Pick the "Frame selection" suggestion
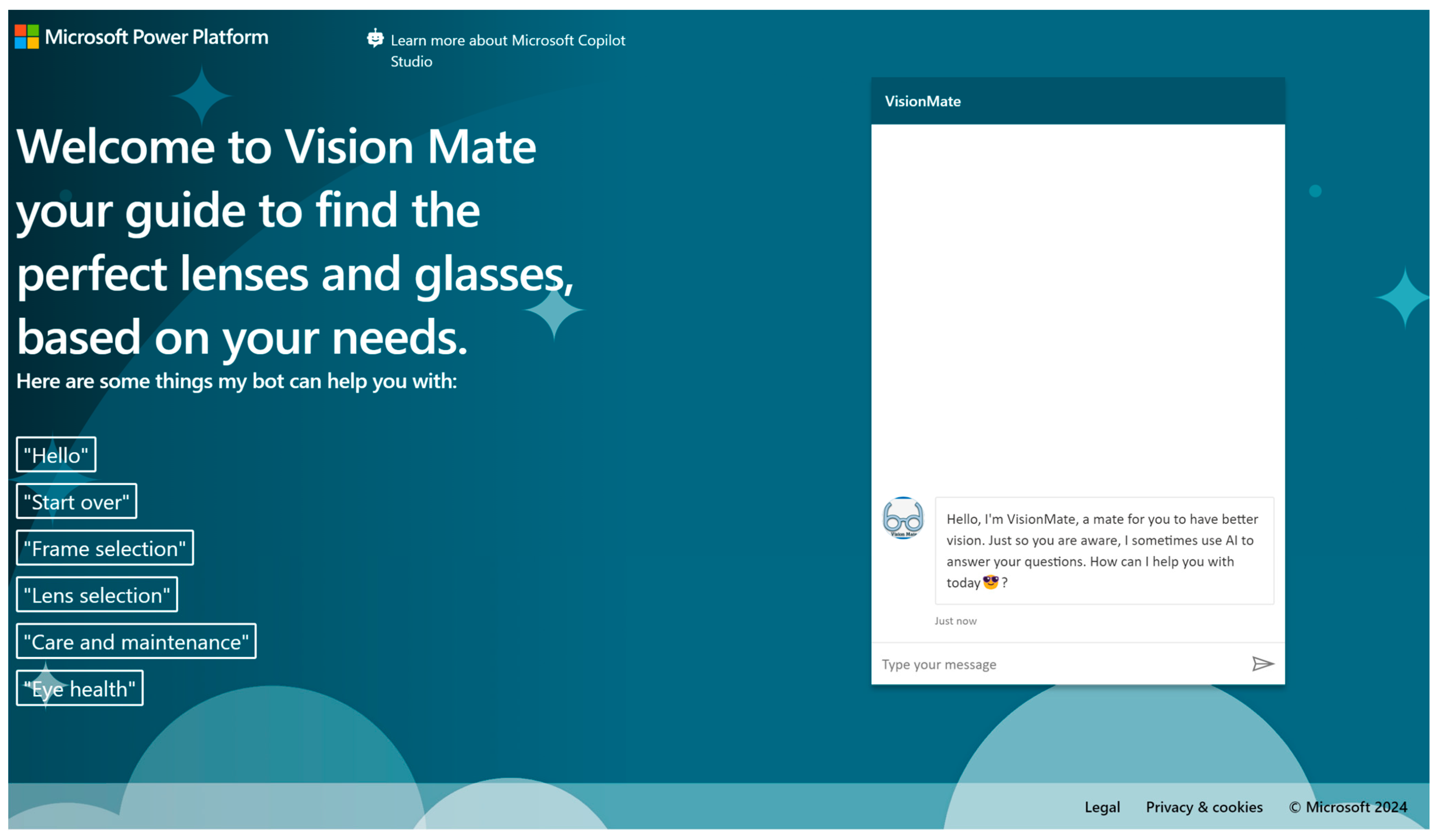1437x840 pixels. pos(105,548)
